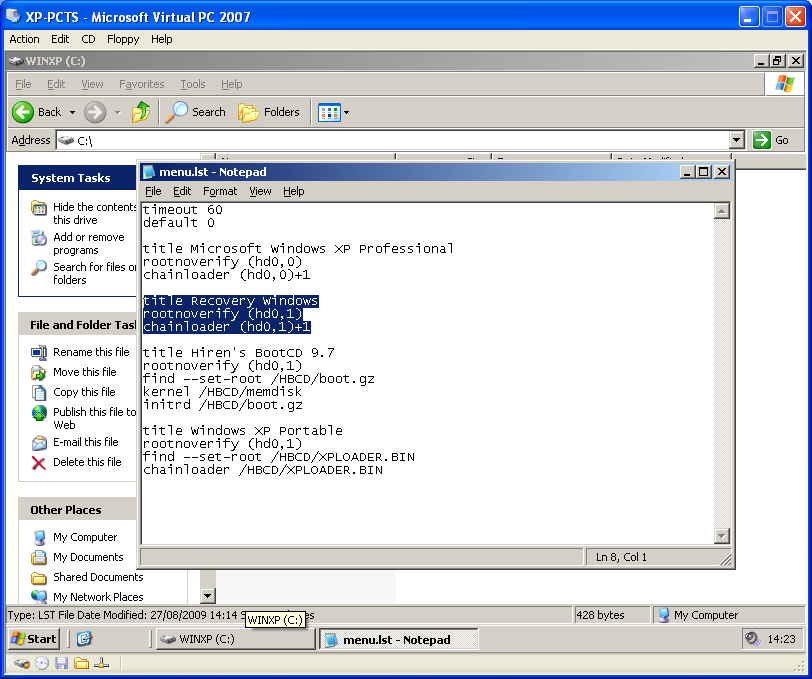Open the Floppy menu in Virtual PC
This screenshot has height=679, width=812.
click(123, 39)
